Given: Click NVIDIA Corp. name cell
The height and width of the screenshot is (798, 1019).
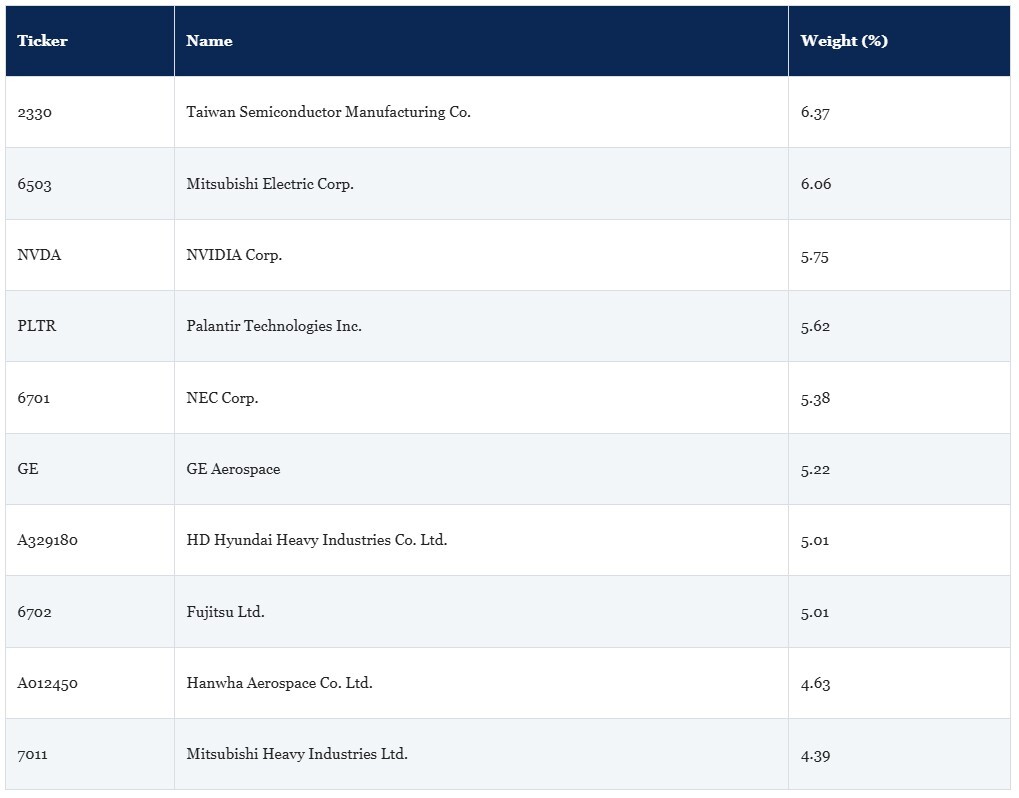Looking at the screenshot, I should click(x=481, y=255).
